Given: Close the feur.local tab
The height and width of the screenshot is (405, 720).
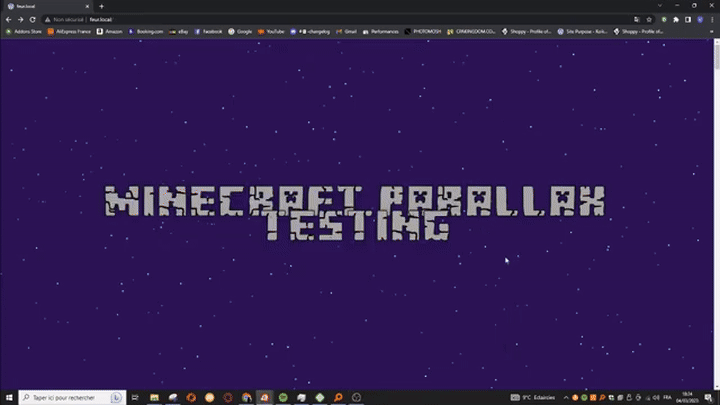Looking at the screenshot, I should click(87, 6).
